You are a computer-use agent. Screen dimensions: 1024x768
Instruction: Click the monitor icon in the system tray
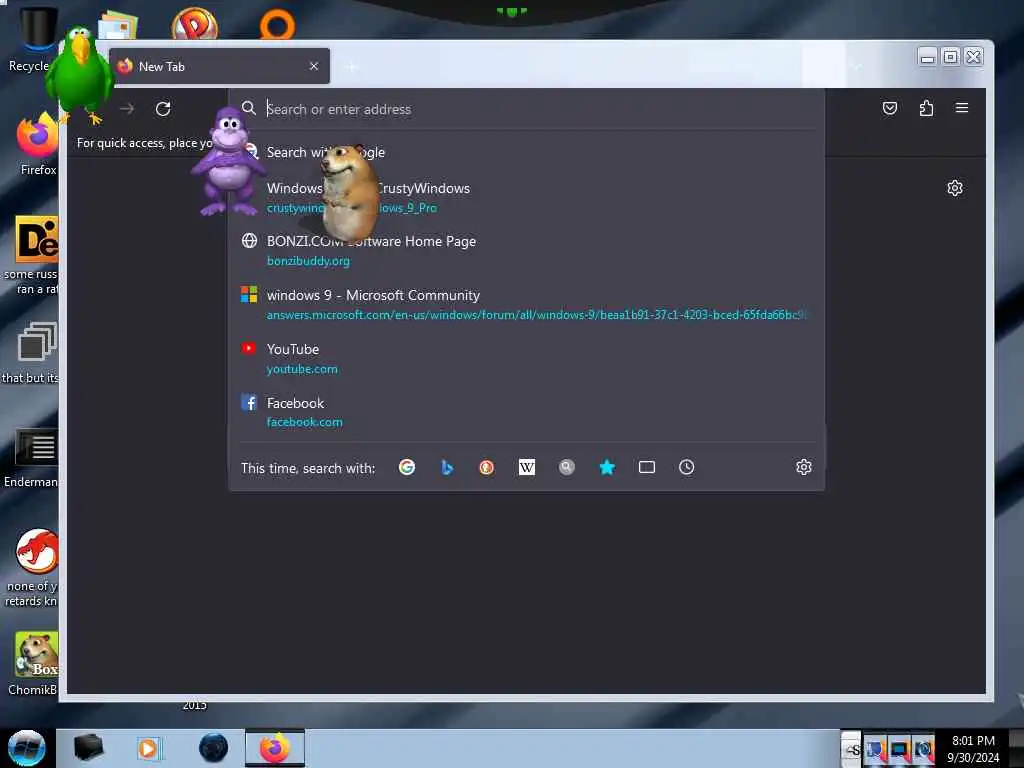[x=899, y=750]
